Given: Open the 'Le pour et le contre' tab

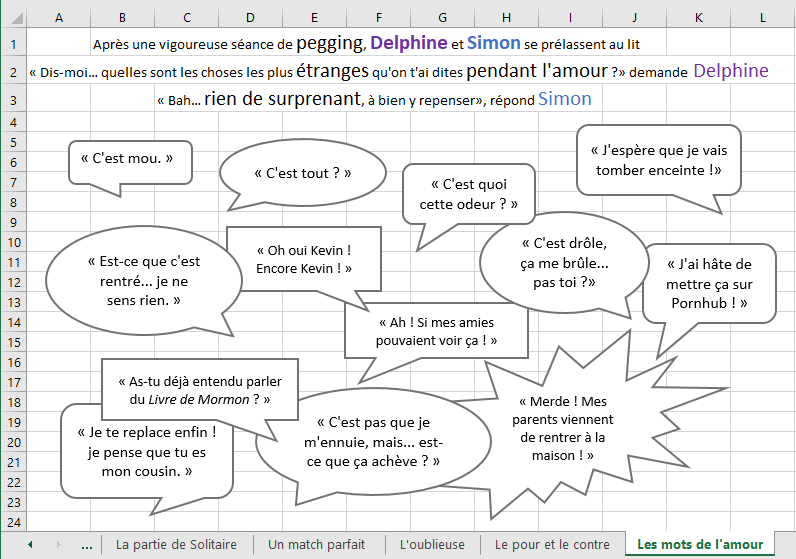Looking at the screenshot, I should pyautogui.click(x=551, y=545).
